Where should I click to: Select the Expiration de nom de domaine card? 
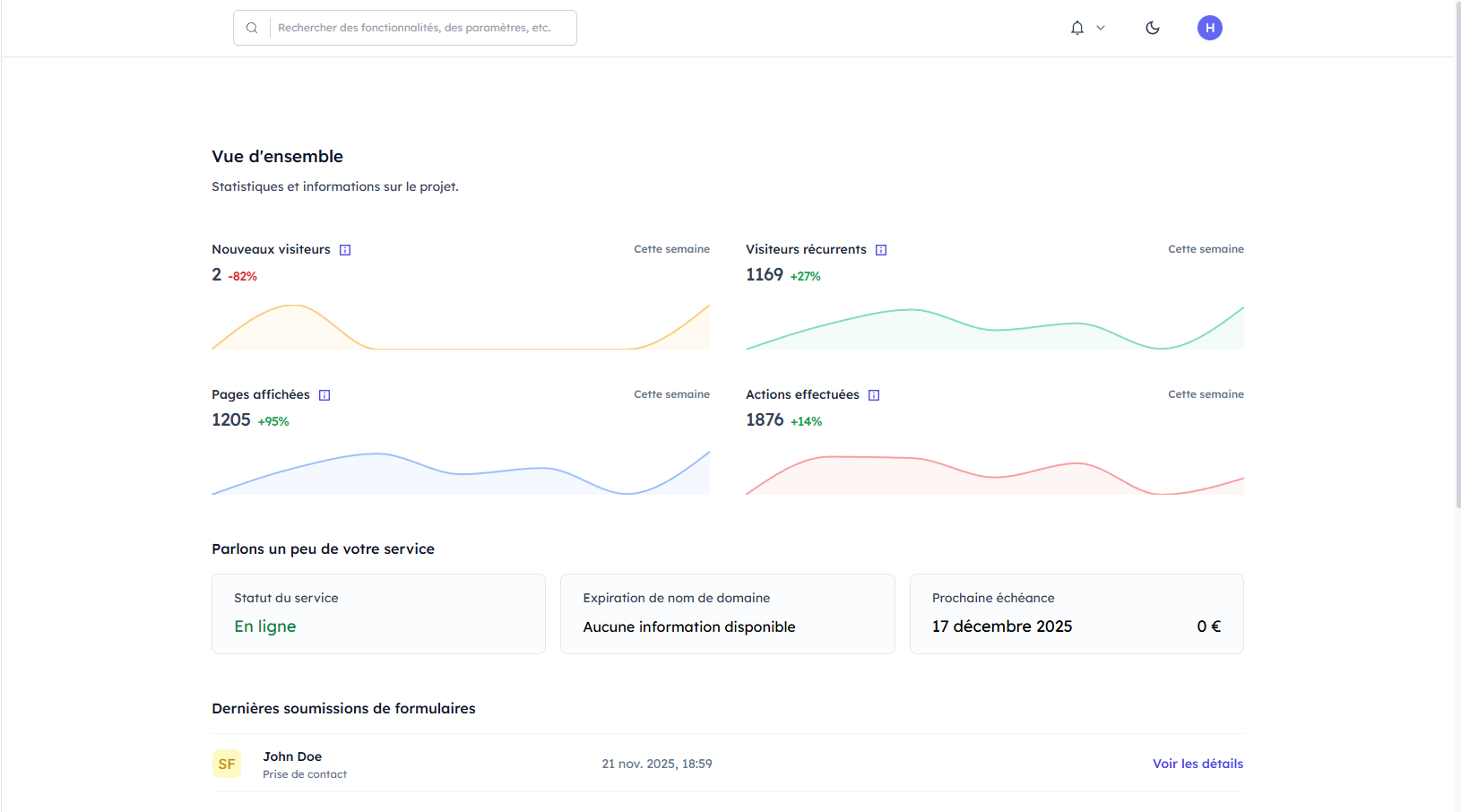click(727, 614)
